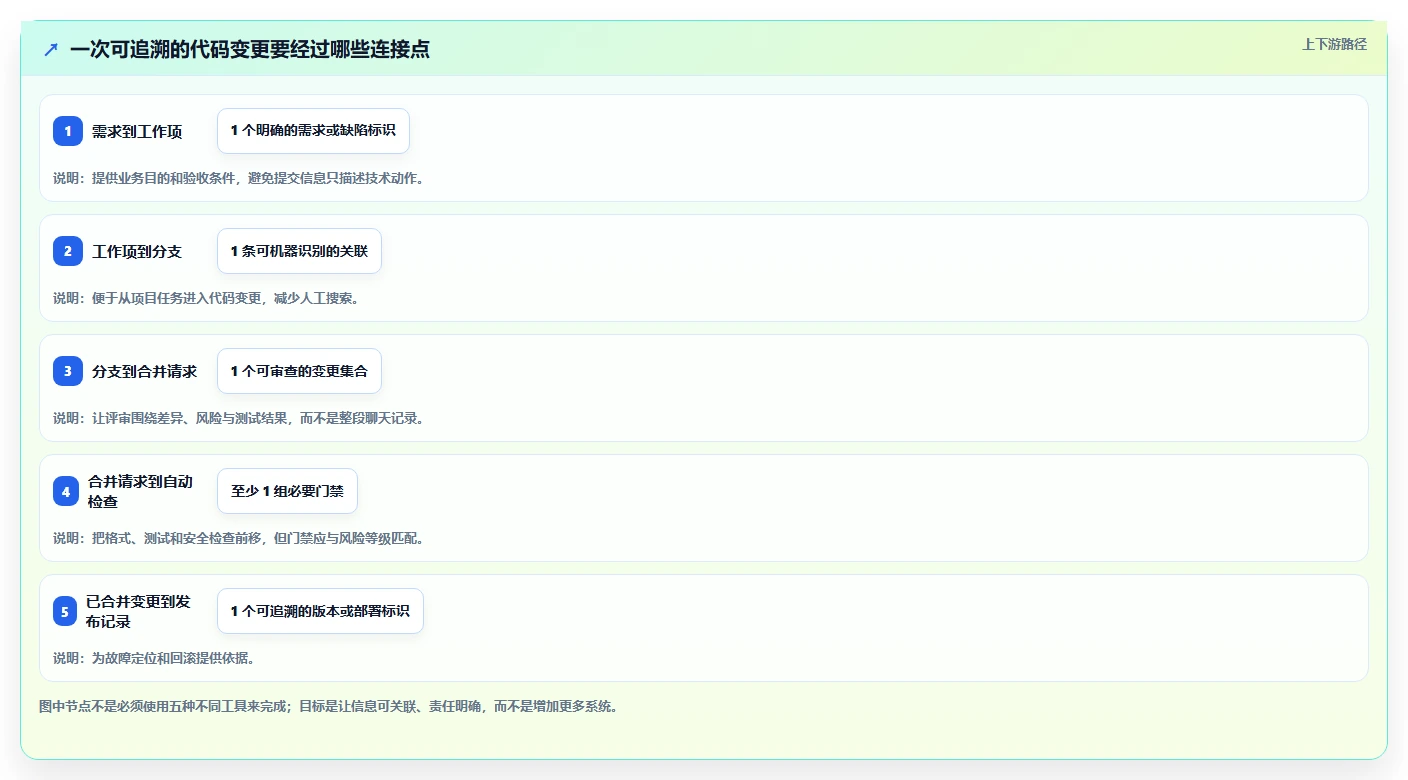Image resolution: width=1408 pixels, height=780 pixels.
Task: Click the step 3 number badge
Action: click(x=68, y=371)
